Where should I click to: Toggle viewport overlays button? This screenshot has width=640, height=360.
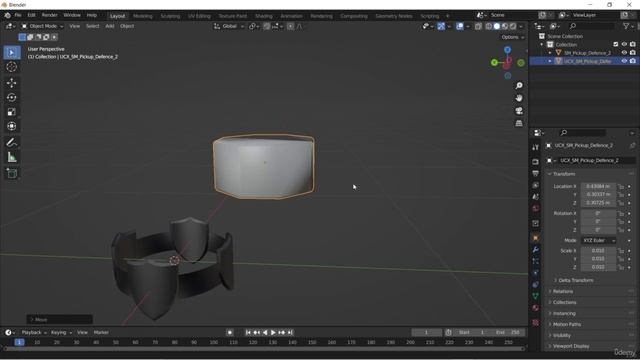[x=460, y=26]
